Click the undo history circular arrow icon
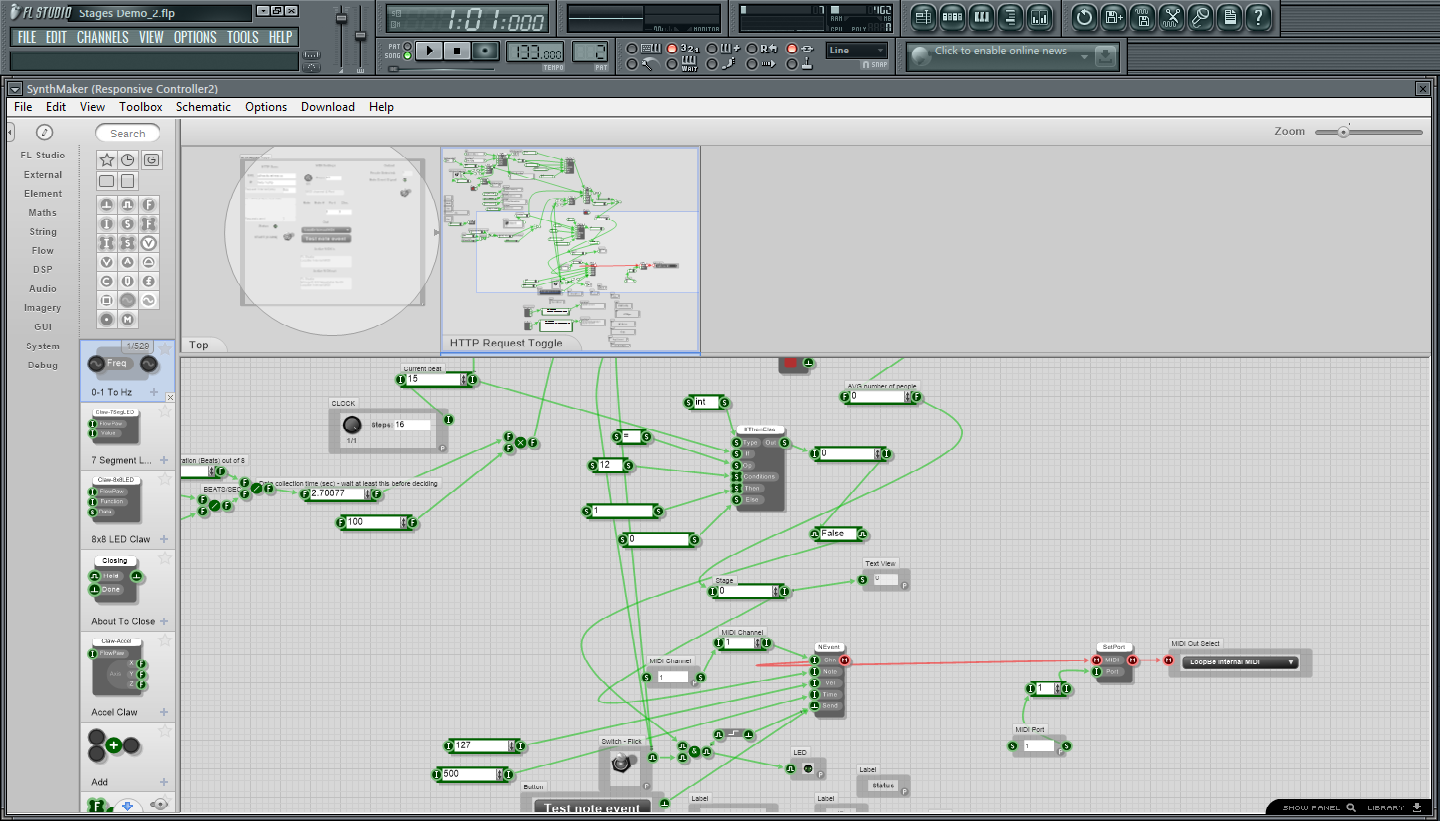 click(x=1084, y=17)
